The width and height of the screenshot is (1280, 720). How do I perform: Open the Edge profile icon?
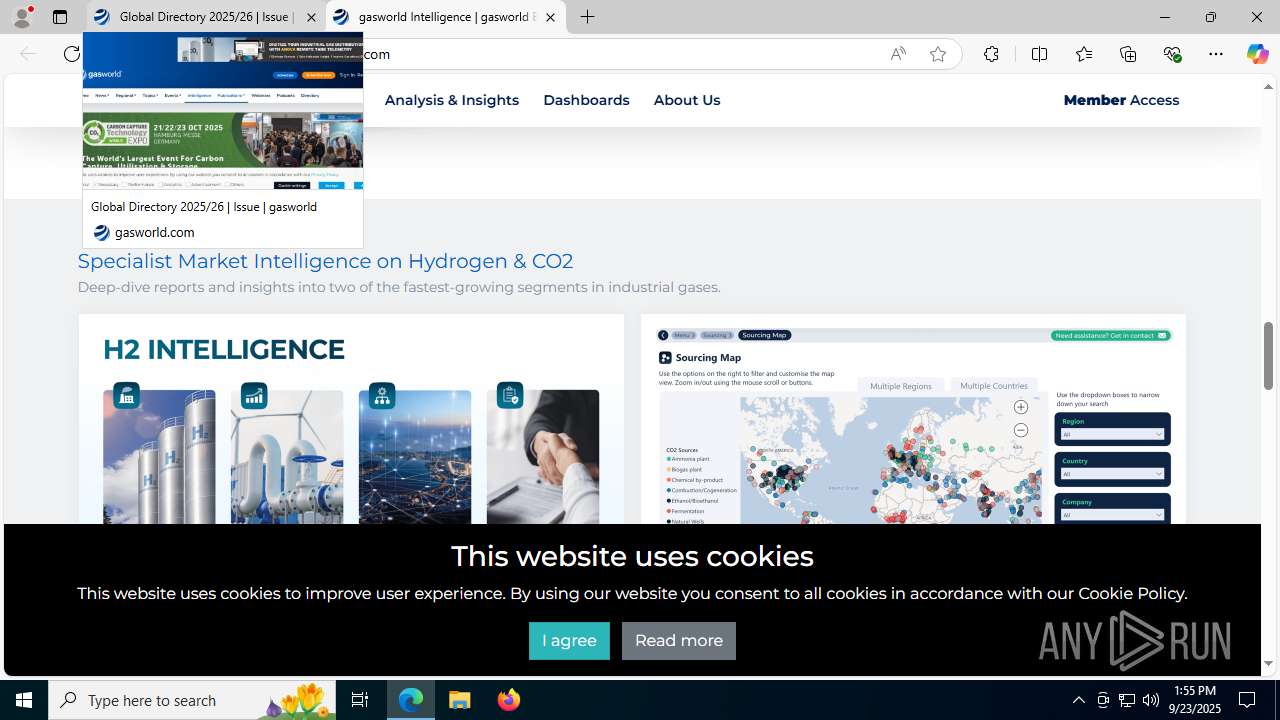(22, 17)
